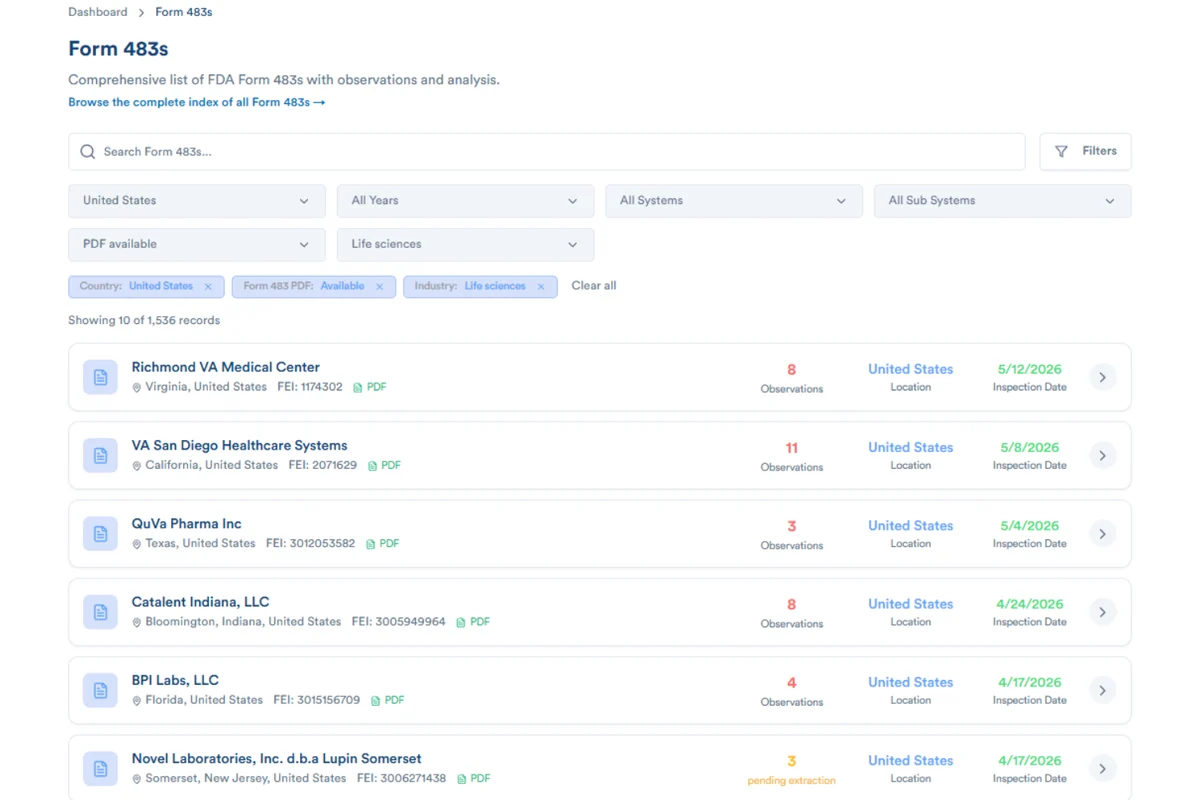Screen dimensions: 1200x800
Task: Go to Dashboard in the breadcrumb
Action: click(x=98, y=12)
